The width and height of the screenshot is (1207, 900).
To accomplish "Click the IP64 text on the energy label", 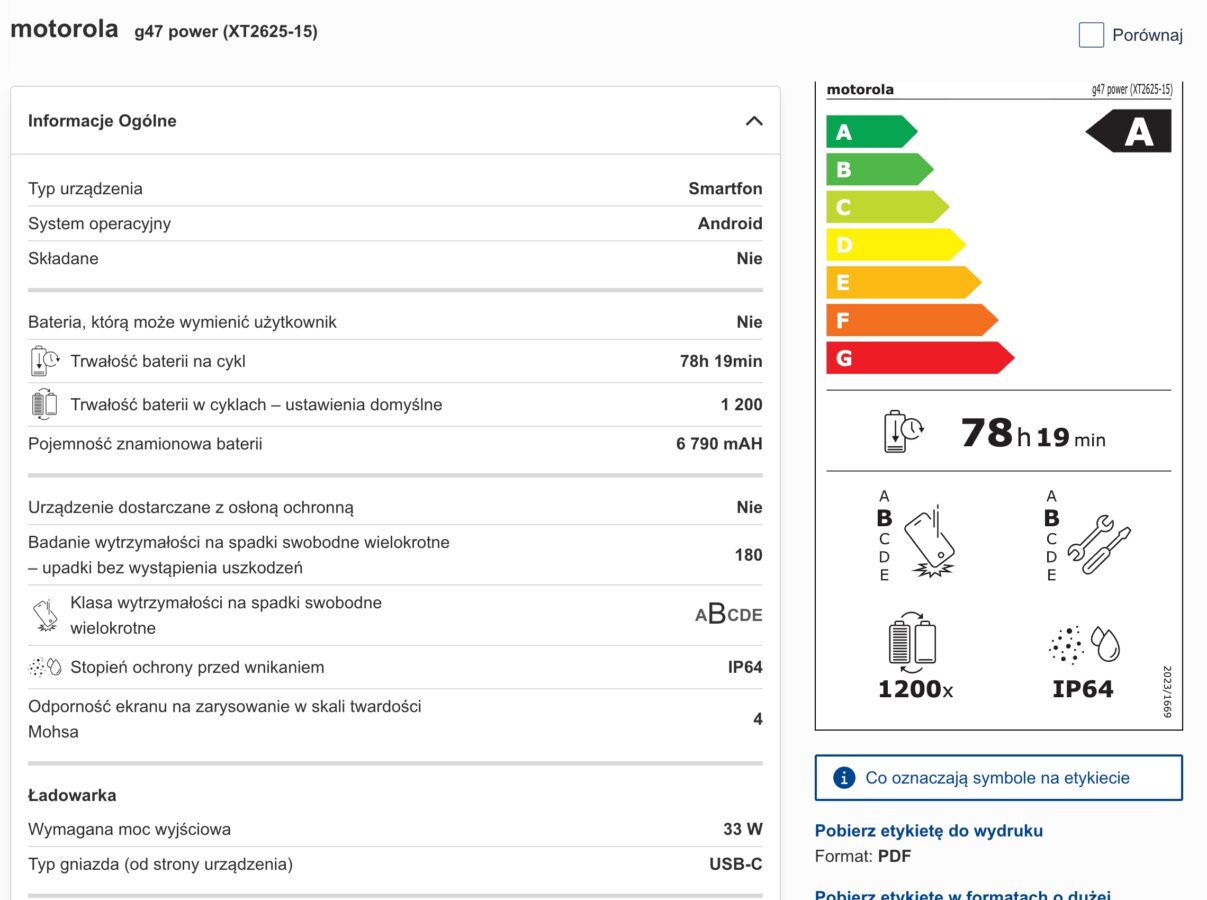I will [x=1083, y=689].
